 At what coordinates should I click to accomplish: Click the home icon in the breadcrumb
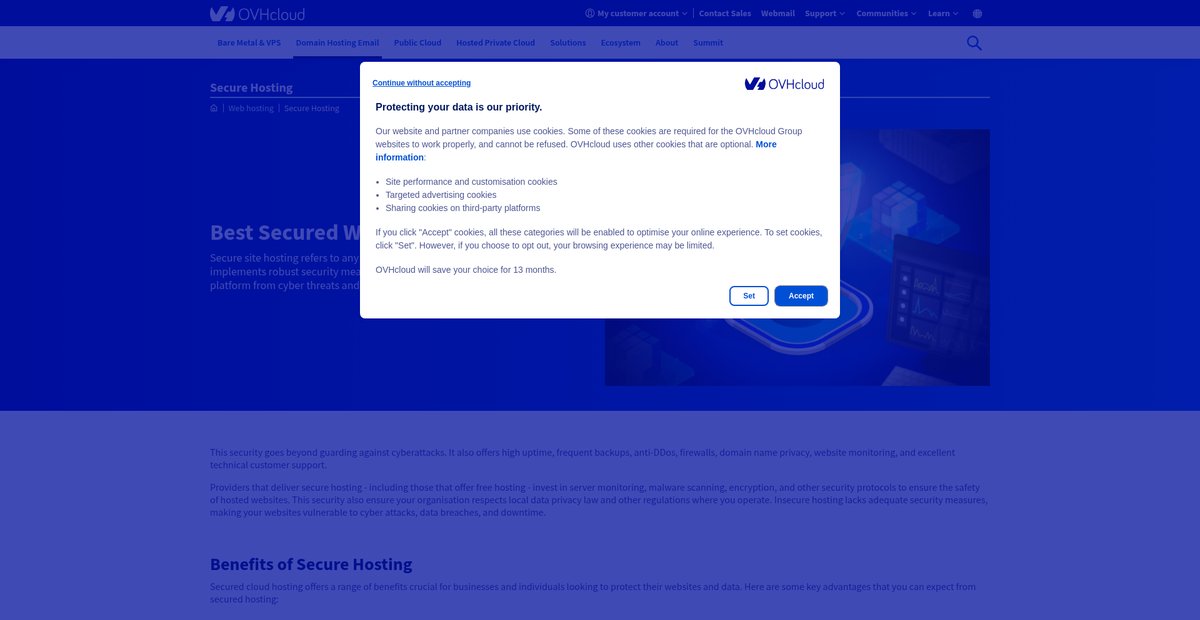(x=214, y=108)
